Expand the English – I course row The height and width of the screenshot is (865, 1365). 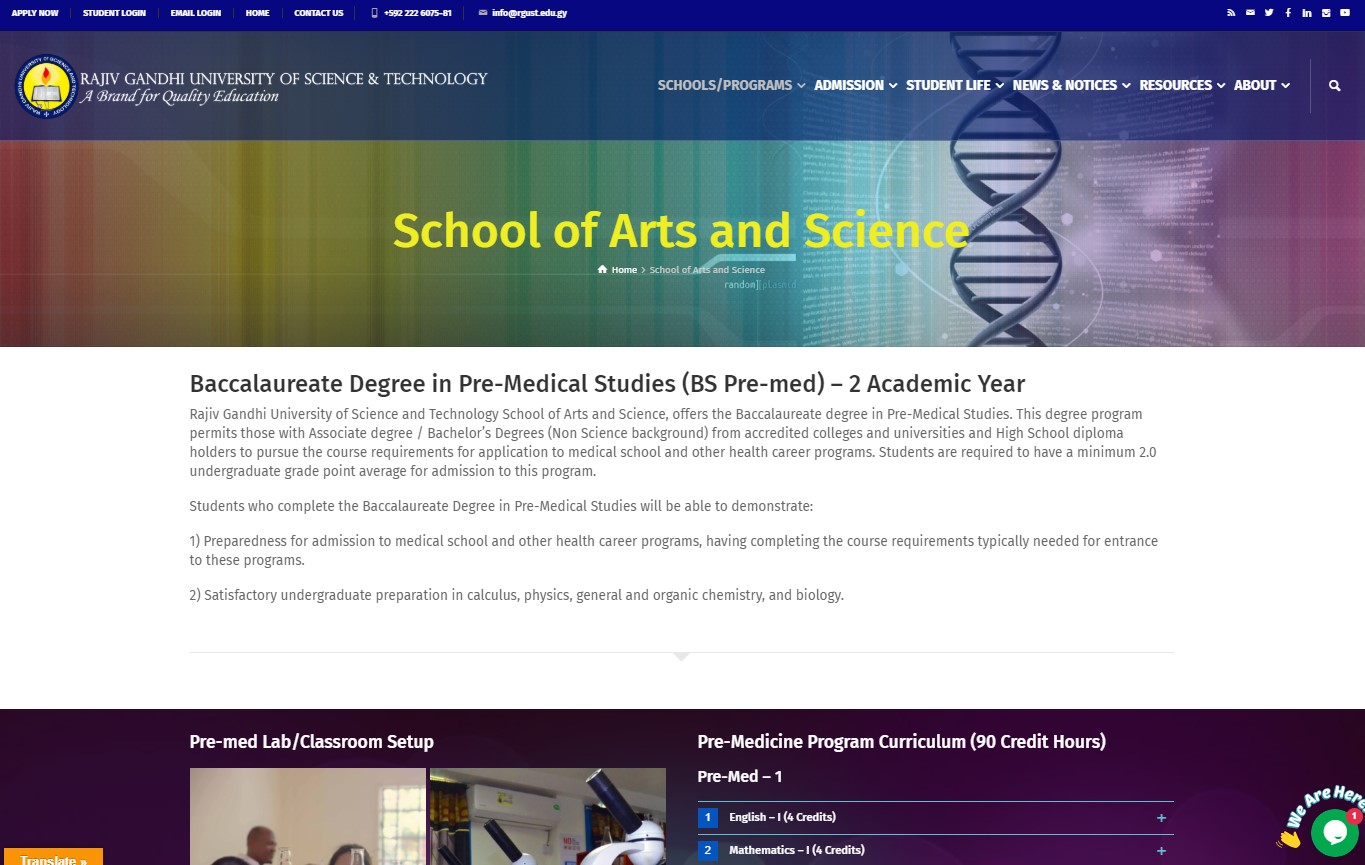[x=935, y=818]
